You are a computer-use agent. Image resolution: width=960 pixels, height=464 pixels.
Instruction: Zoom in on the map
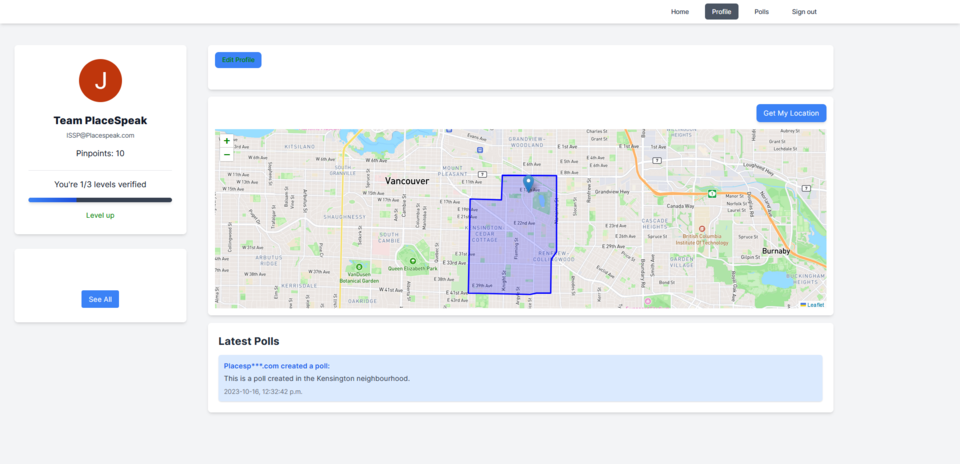tap(226, 141)
